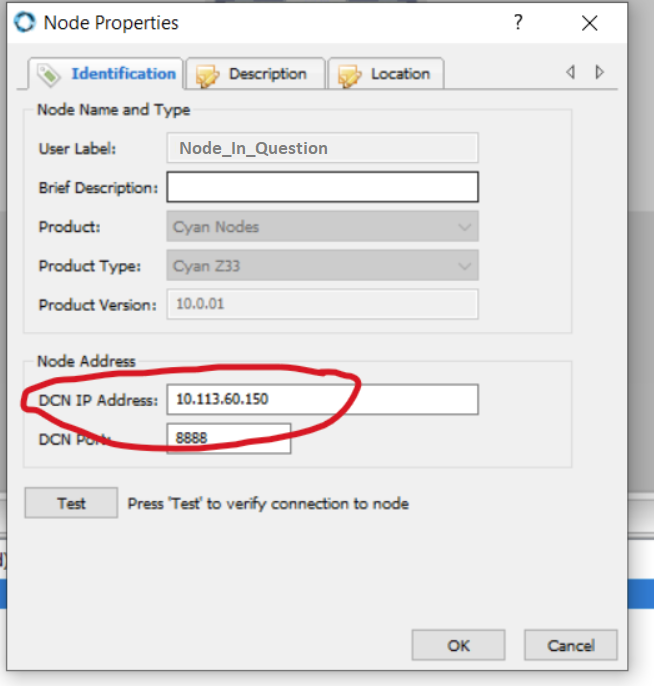The height and width of the screenshot is (686, 654).
Task: Open help with the question mark button
Action: [518, 22]
